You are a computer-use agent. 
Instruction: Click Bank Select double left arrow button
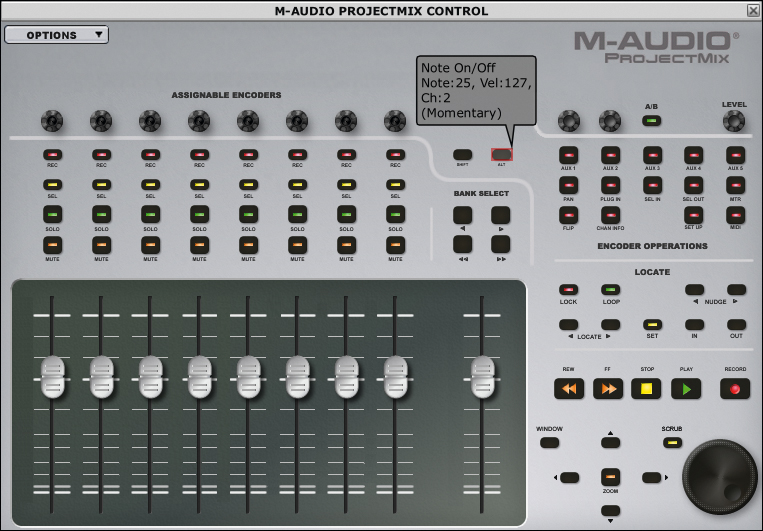pyautogui.click(x=462, y=244)
